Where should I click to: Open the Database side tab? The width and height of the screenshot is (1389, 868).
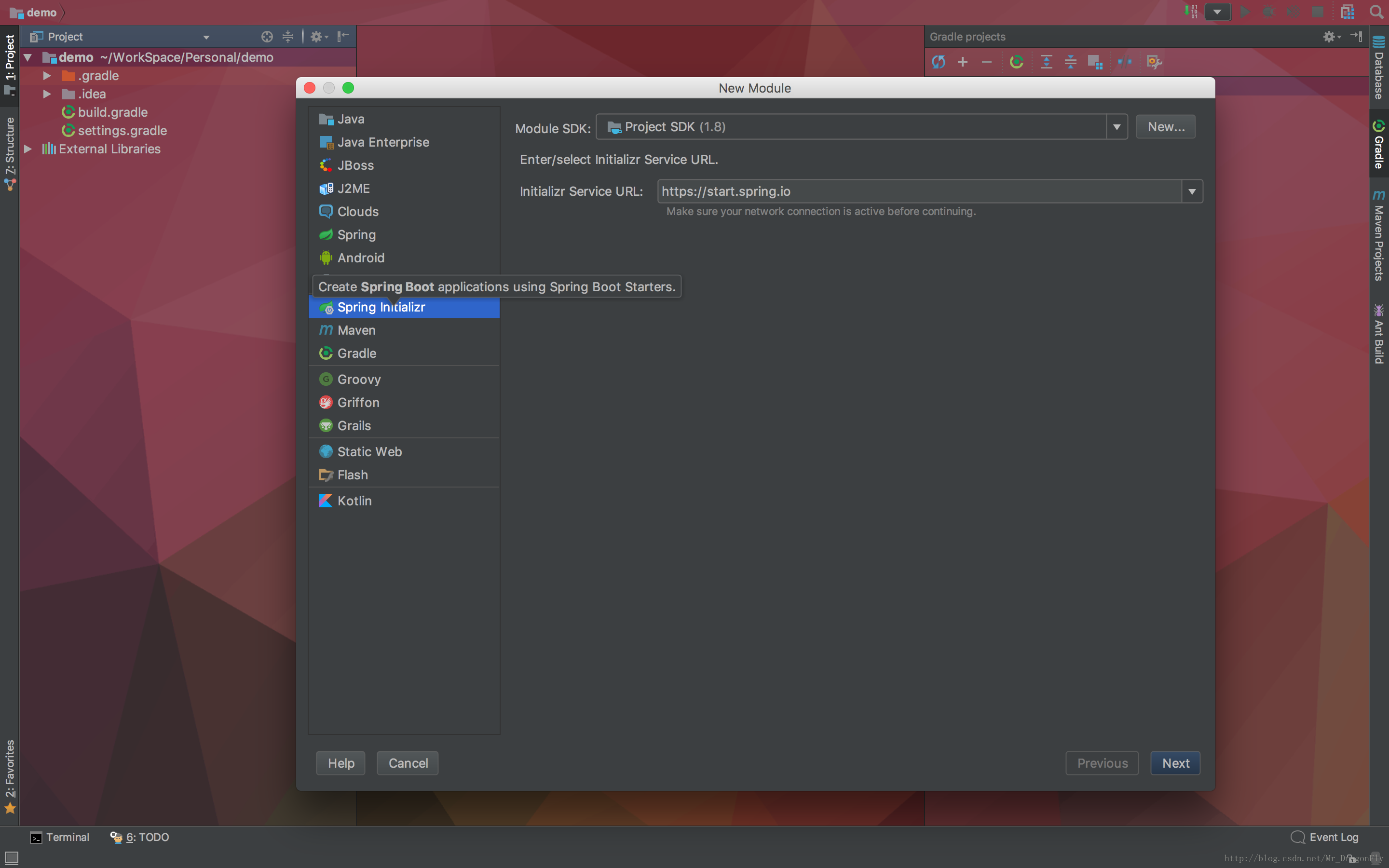[1379, 68]
